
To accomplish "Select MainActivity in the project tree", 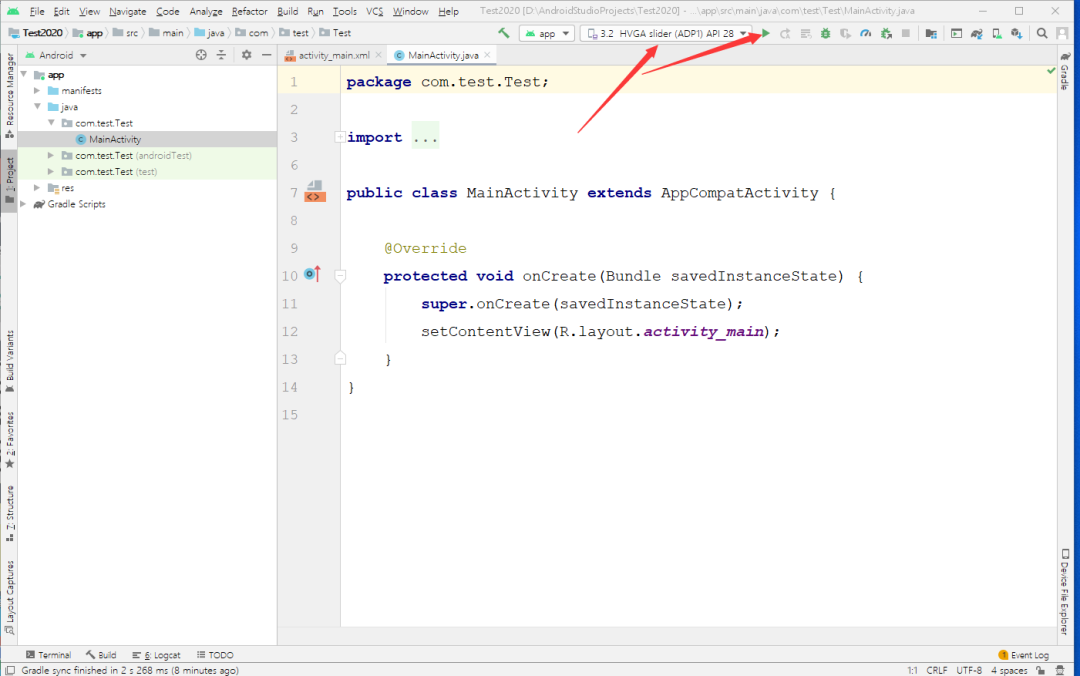I will coord(114,139).
